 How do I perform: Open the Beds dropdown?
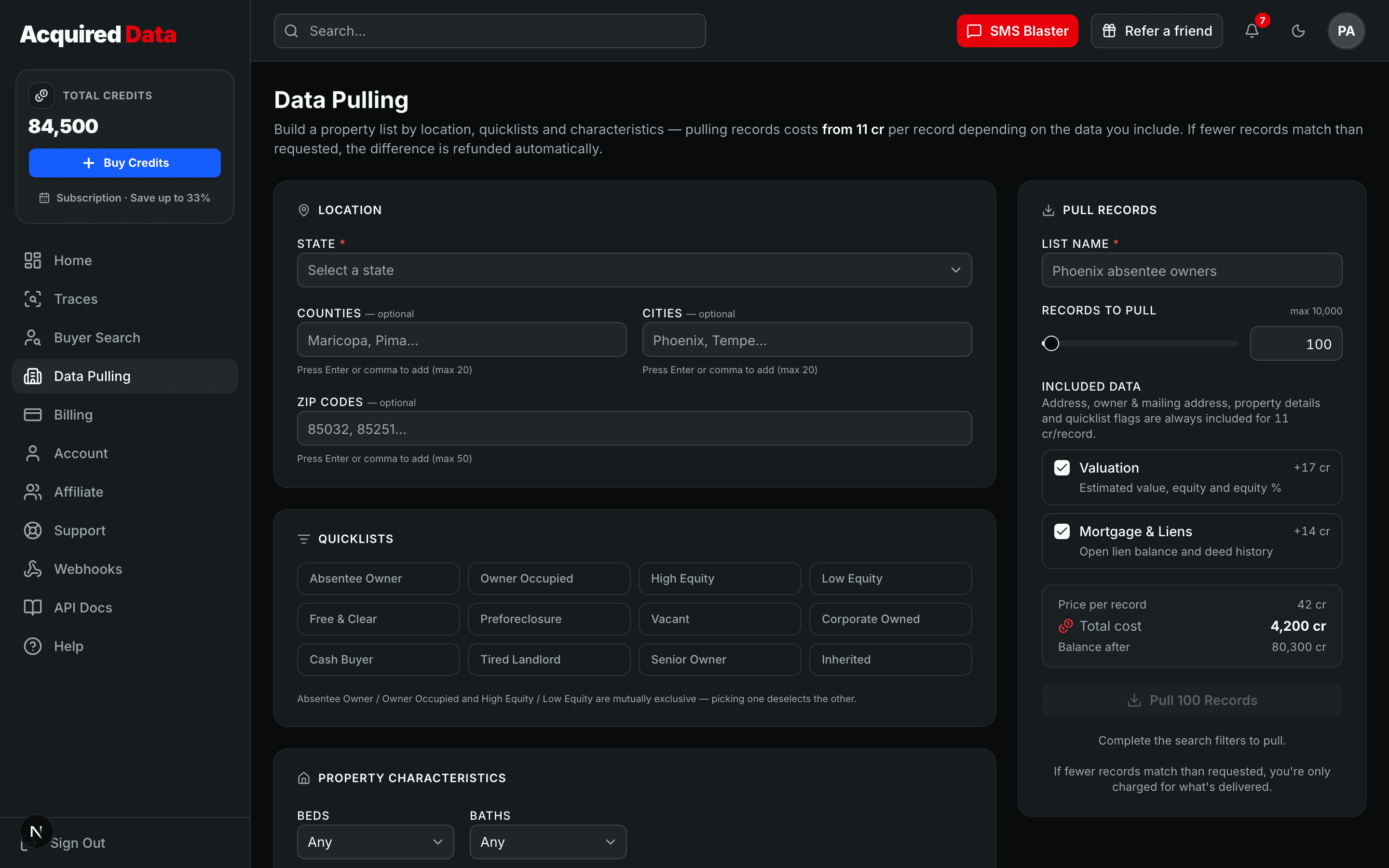tap(375, 841)
